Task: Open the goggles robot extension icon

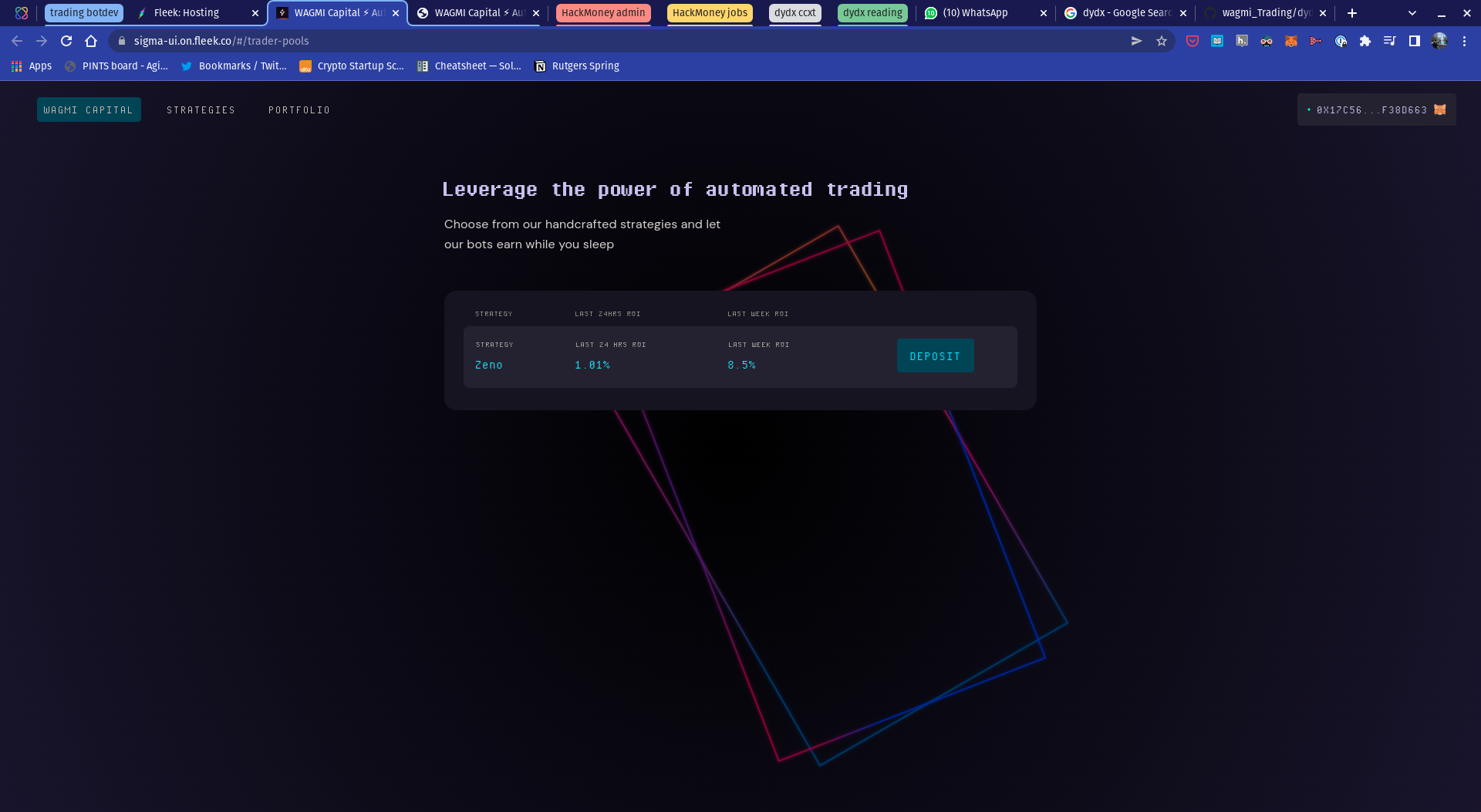Action: (x=1267, y=41)
